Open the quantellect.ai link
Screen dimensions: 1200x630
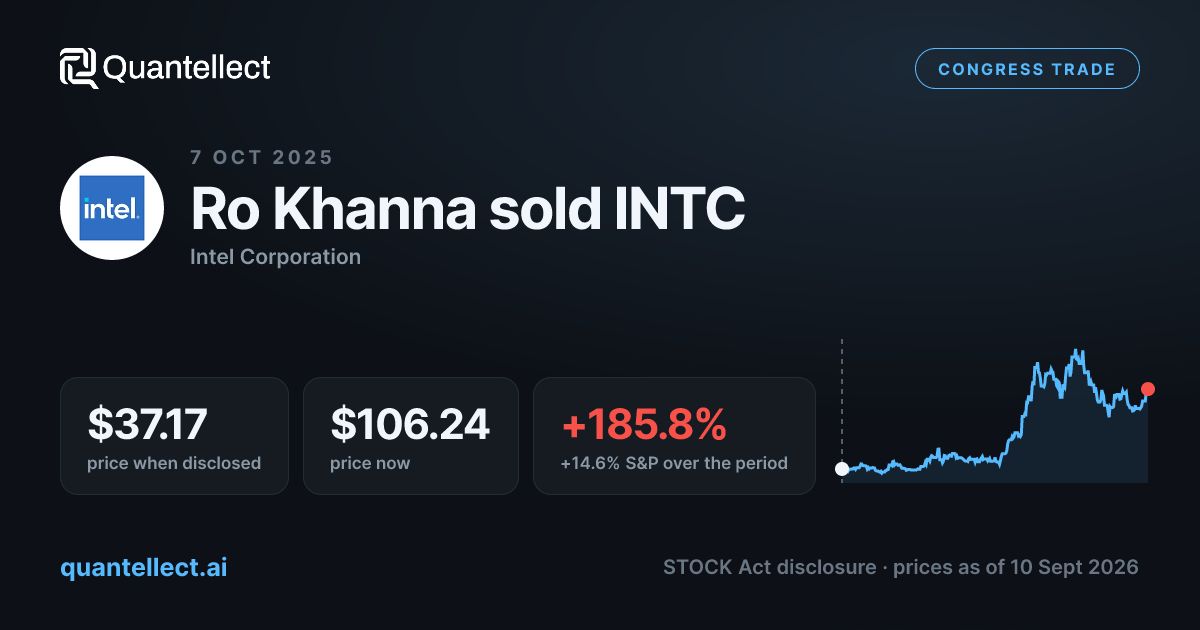[144, 567]
